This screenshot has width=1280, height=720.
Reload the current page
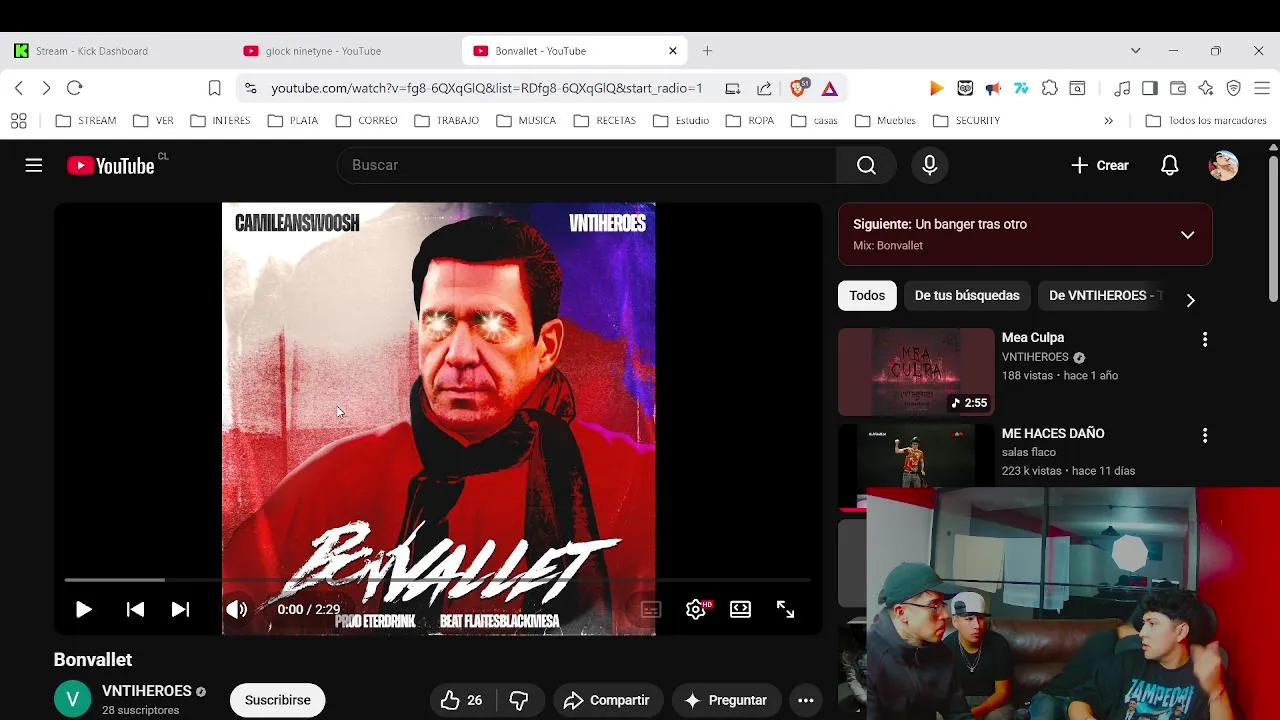pos(74,88)
